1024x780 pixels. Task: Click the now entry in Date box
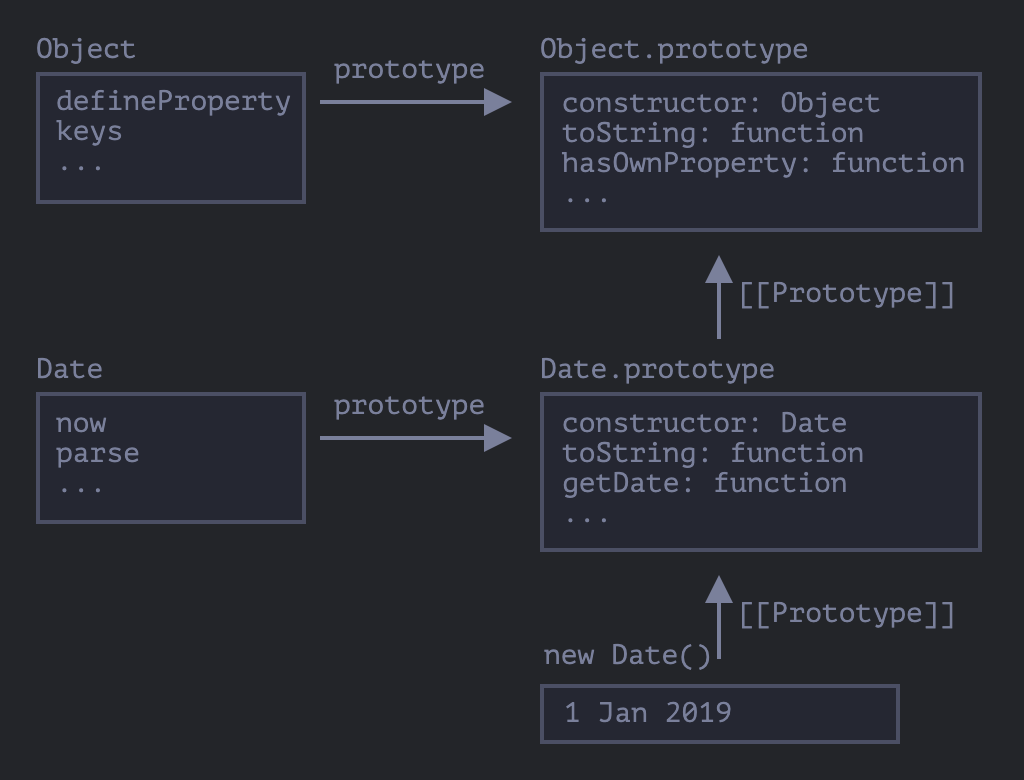[x=81, y=423]
